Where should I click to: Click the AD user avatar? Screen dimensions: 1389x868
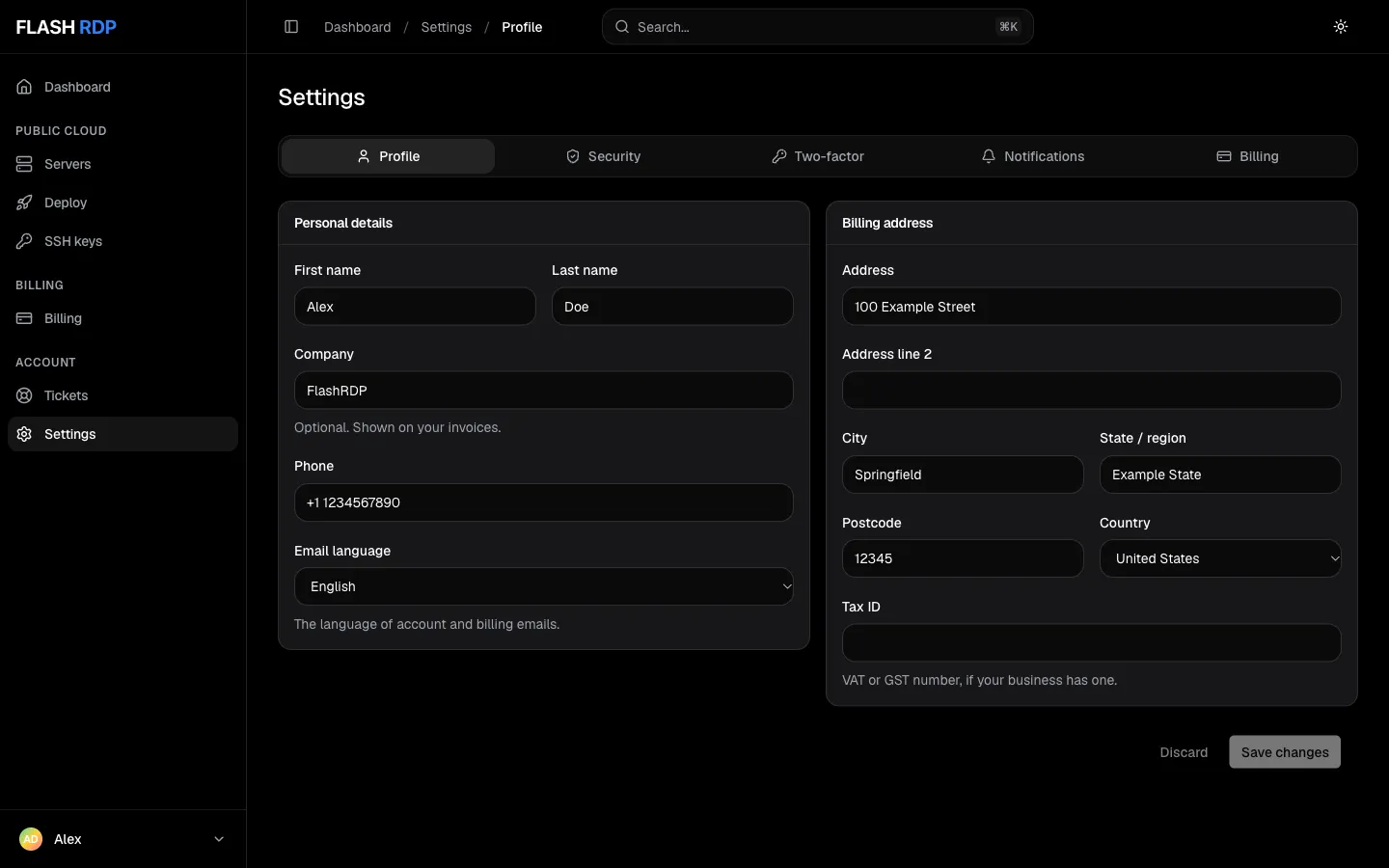click(x=31, y=839)
